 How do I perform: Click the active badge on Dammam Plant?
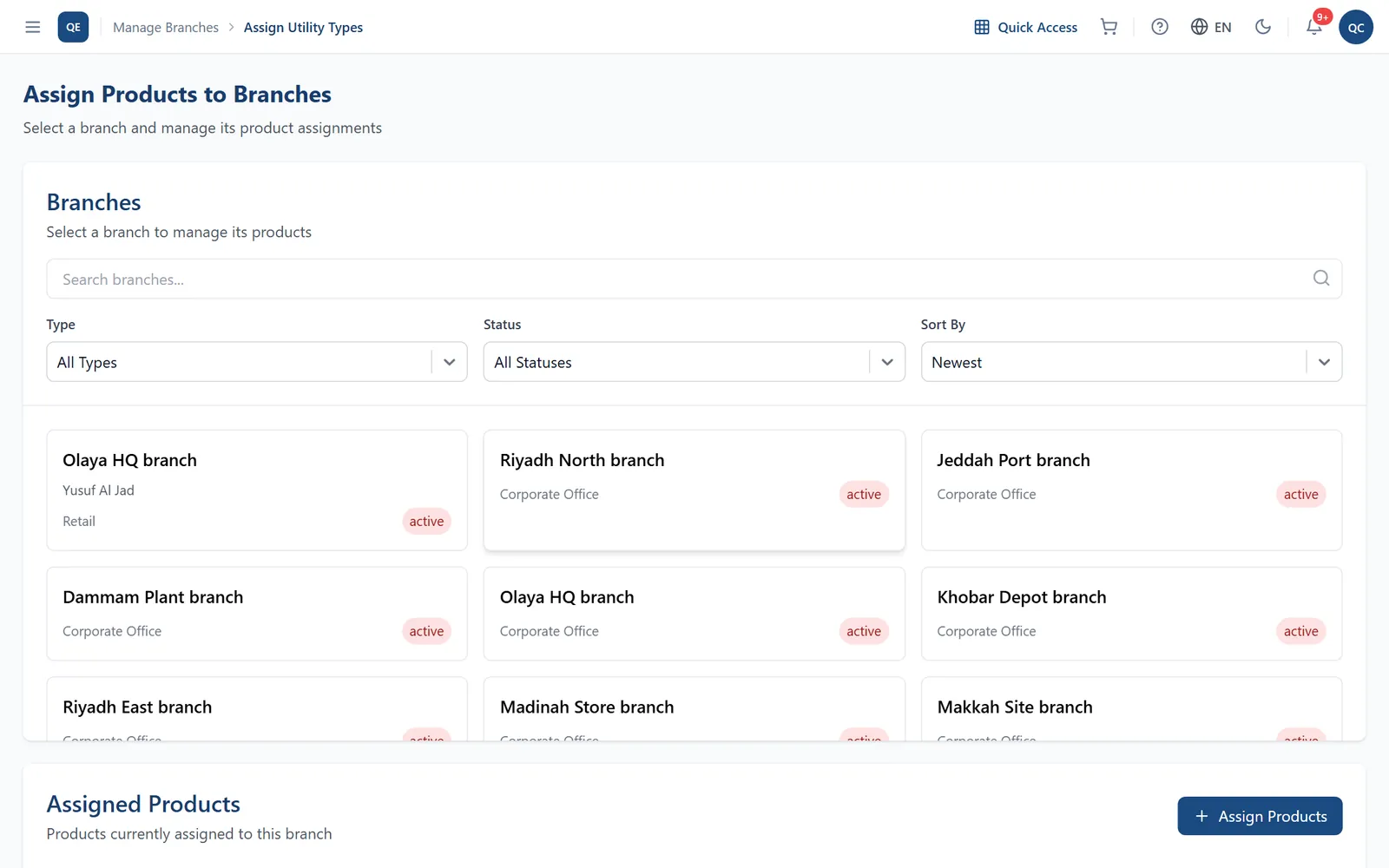point(426,631)
